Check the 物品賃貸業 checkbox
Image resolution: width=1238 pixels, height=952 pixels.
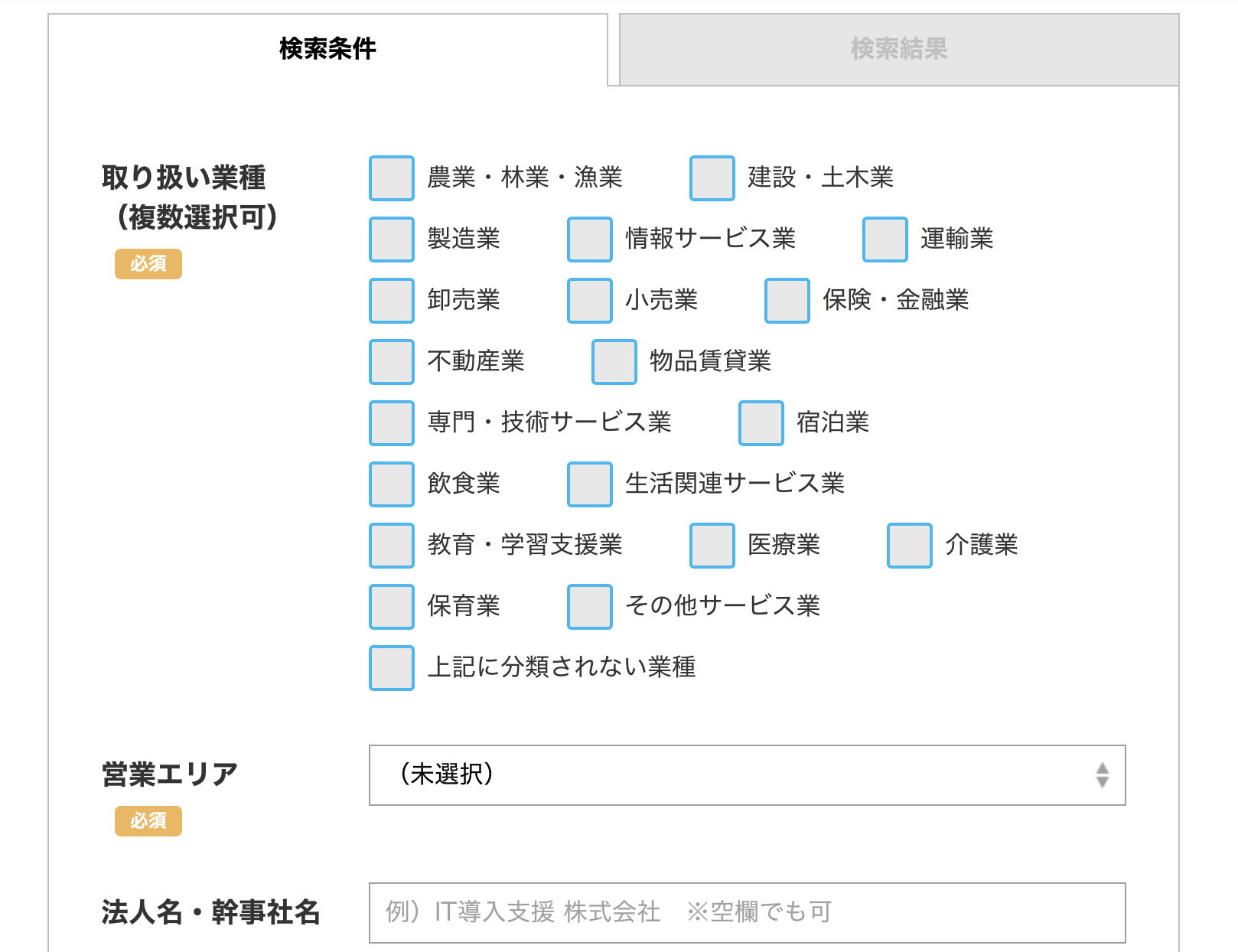pos(614,362)
